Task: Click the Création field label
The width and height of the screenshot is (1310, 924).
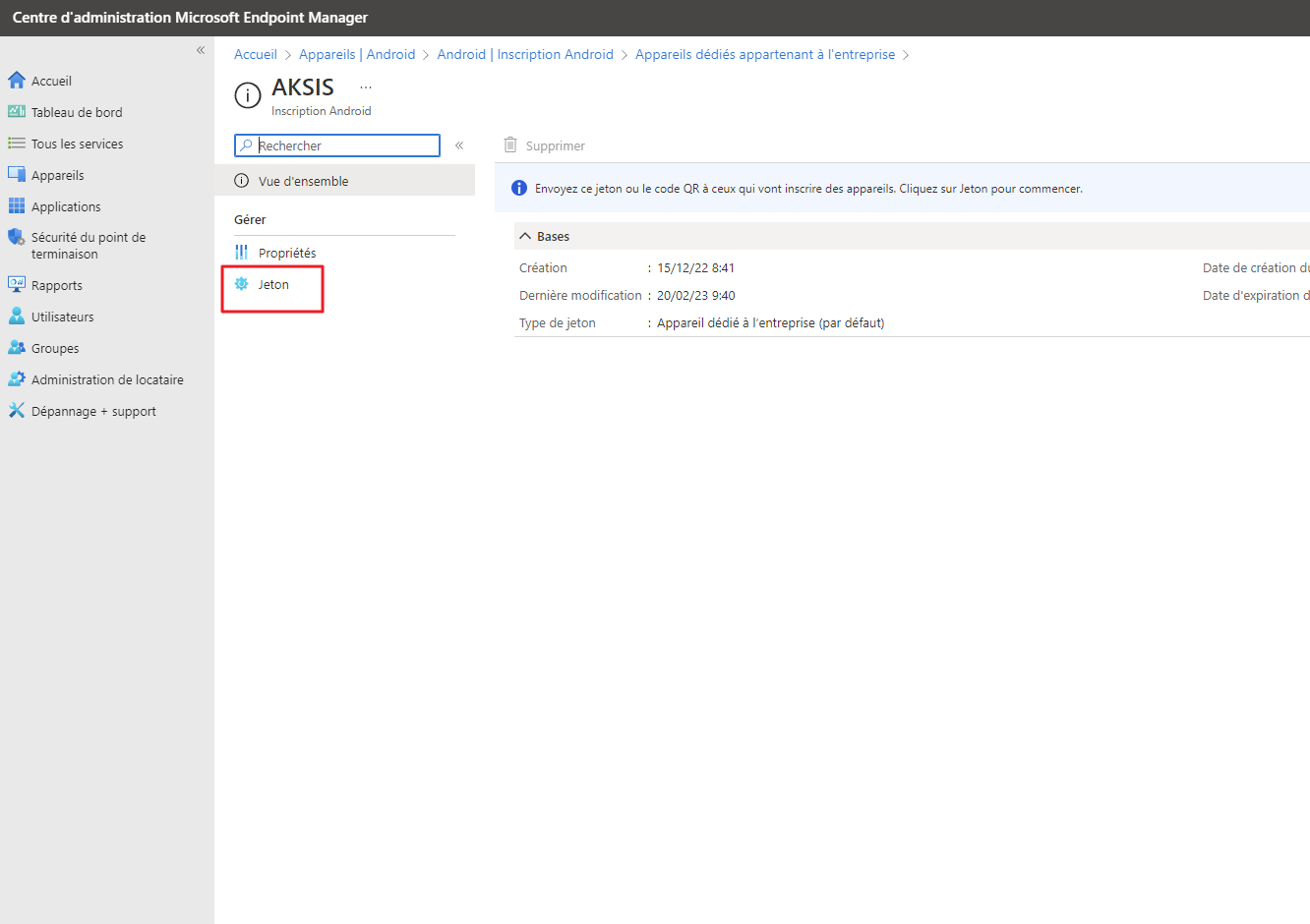Action: pyautogui.click(x=543, y=267)
